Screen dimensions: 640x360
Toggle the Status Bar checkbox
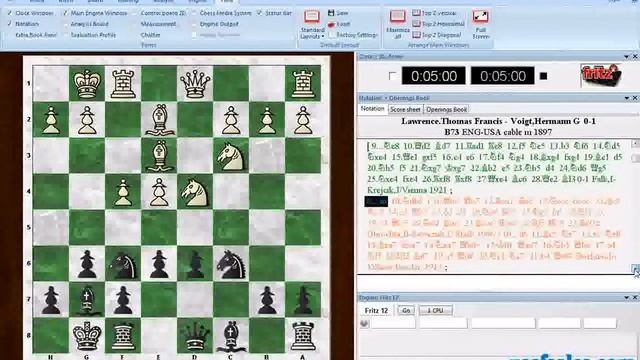(260, 13)
